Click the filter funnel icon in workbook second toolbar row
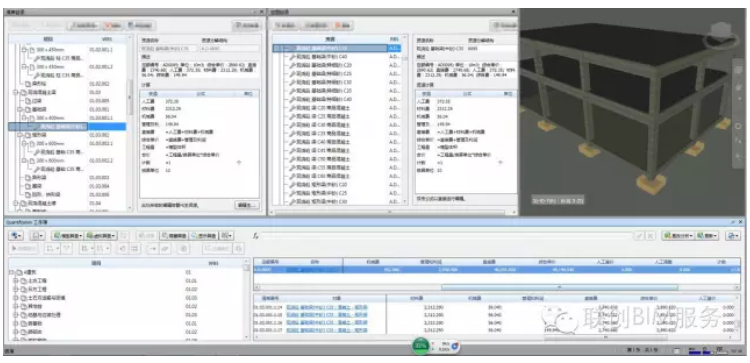 pos(67,248)
